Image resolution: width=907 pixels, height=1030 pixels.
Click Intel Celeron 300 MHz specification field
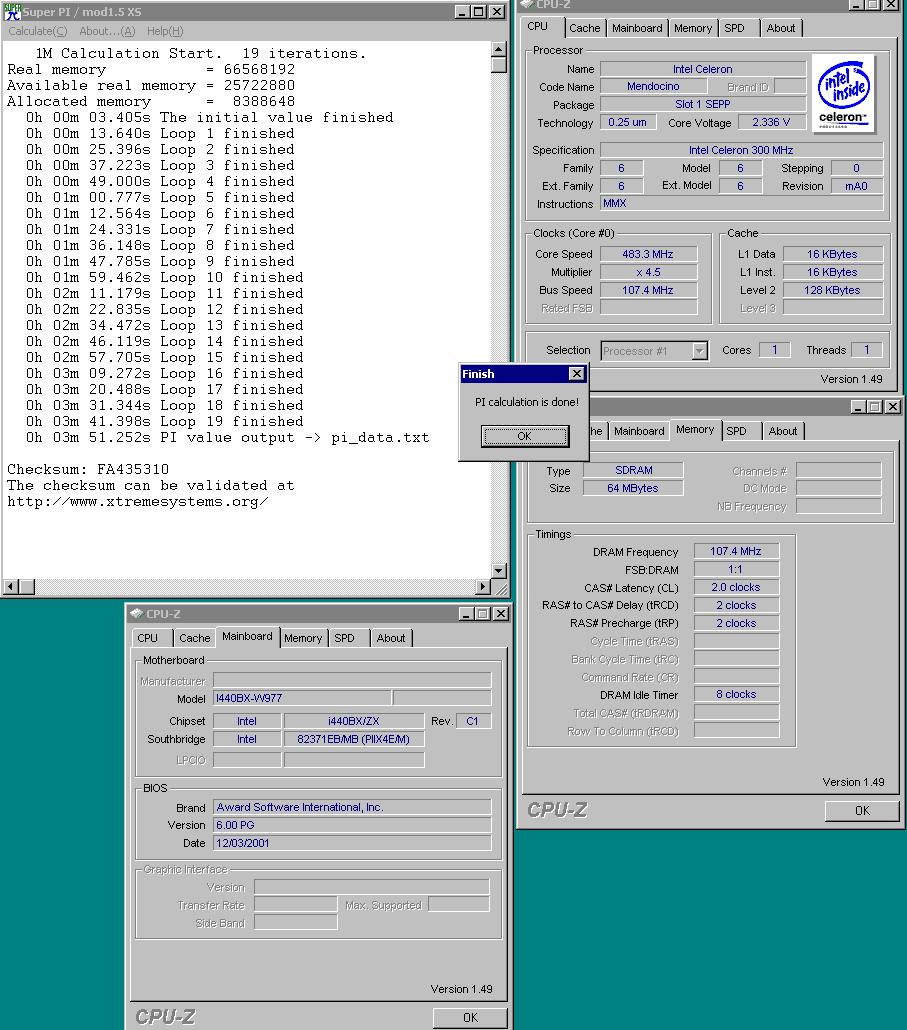741,150
